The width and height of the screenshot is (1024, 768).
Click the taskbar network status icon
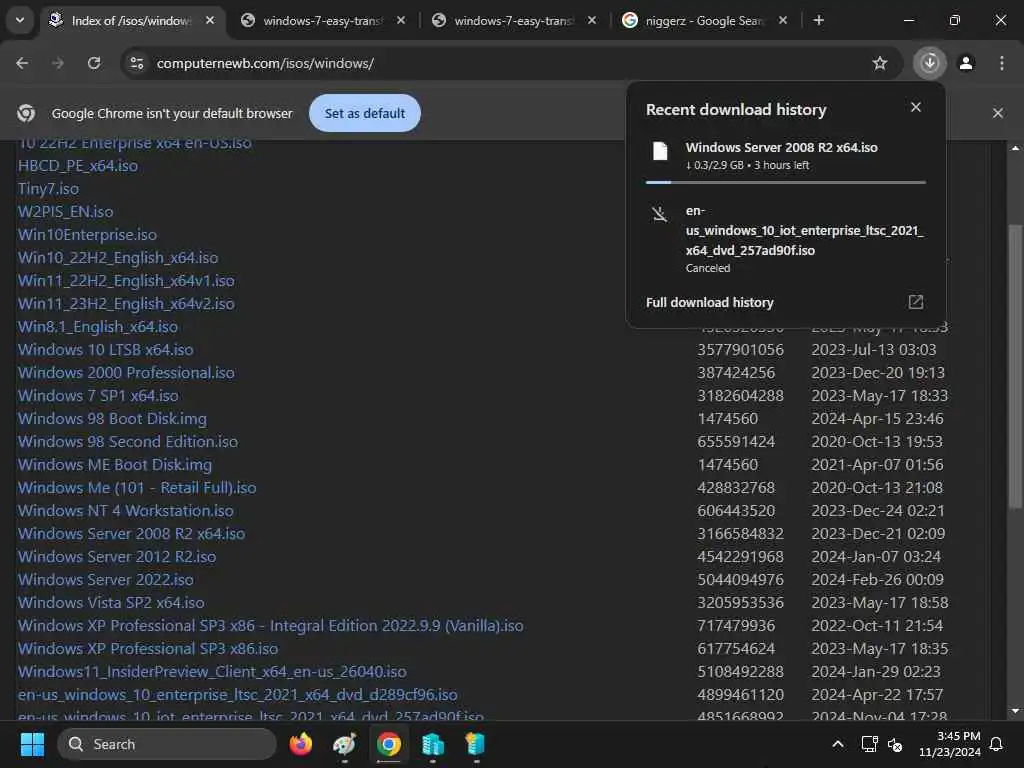pyautogui.click(x=869, y=744)
